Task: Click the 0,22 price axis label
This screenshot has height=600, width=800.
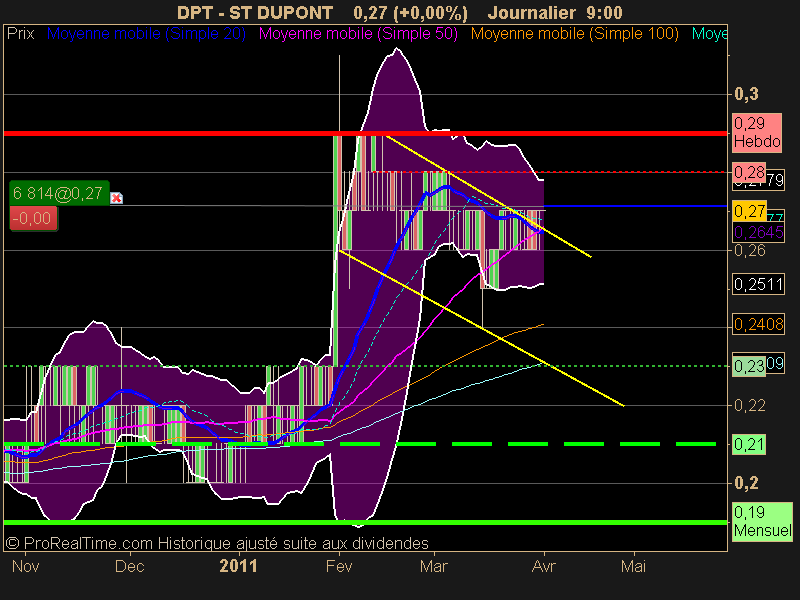Action: [x=749, y=406]
